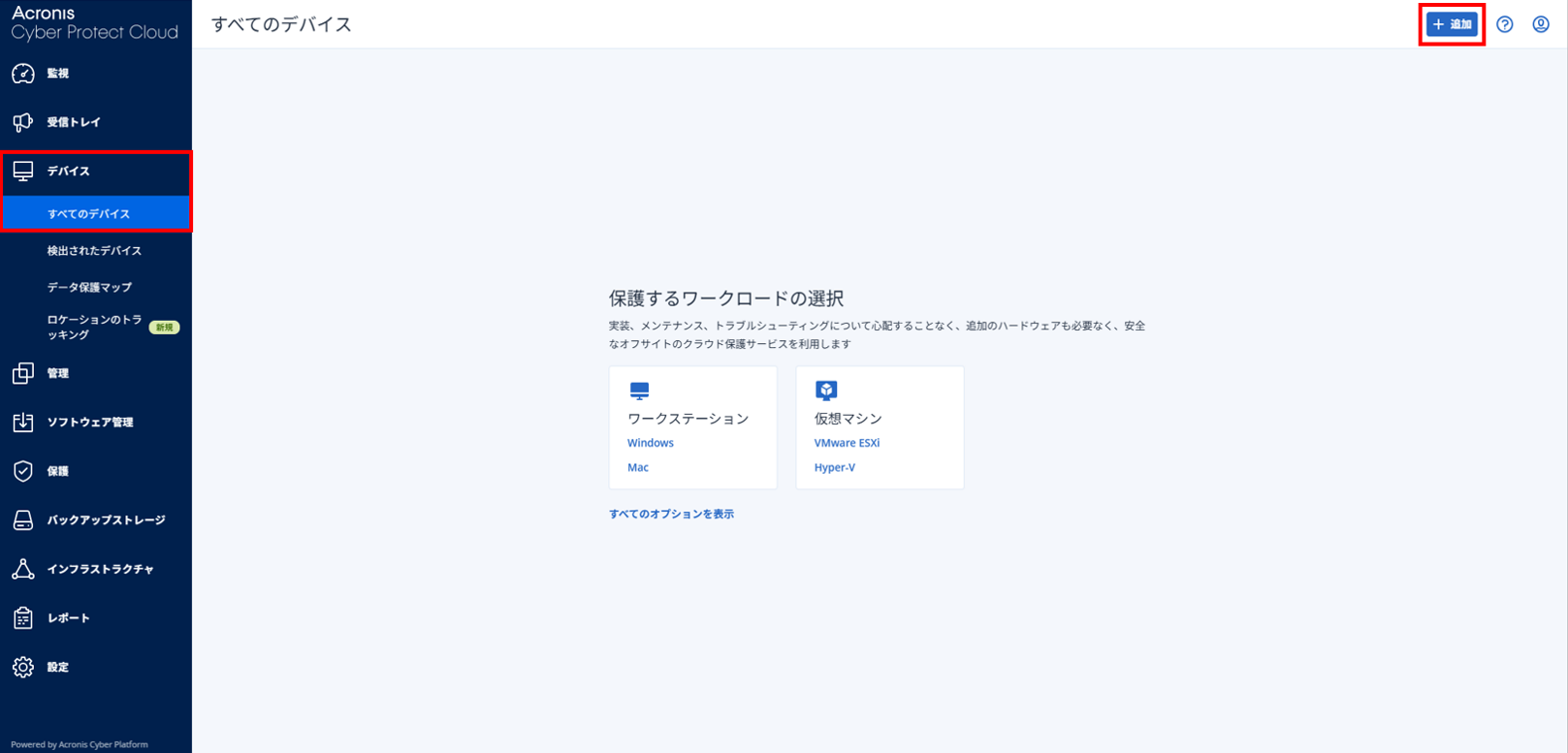Click the inbox (受信トレイ) megaphone icon
This screenshot has height=753, width=1568.
point(23,122)
